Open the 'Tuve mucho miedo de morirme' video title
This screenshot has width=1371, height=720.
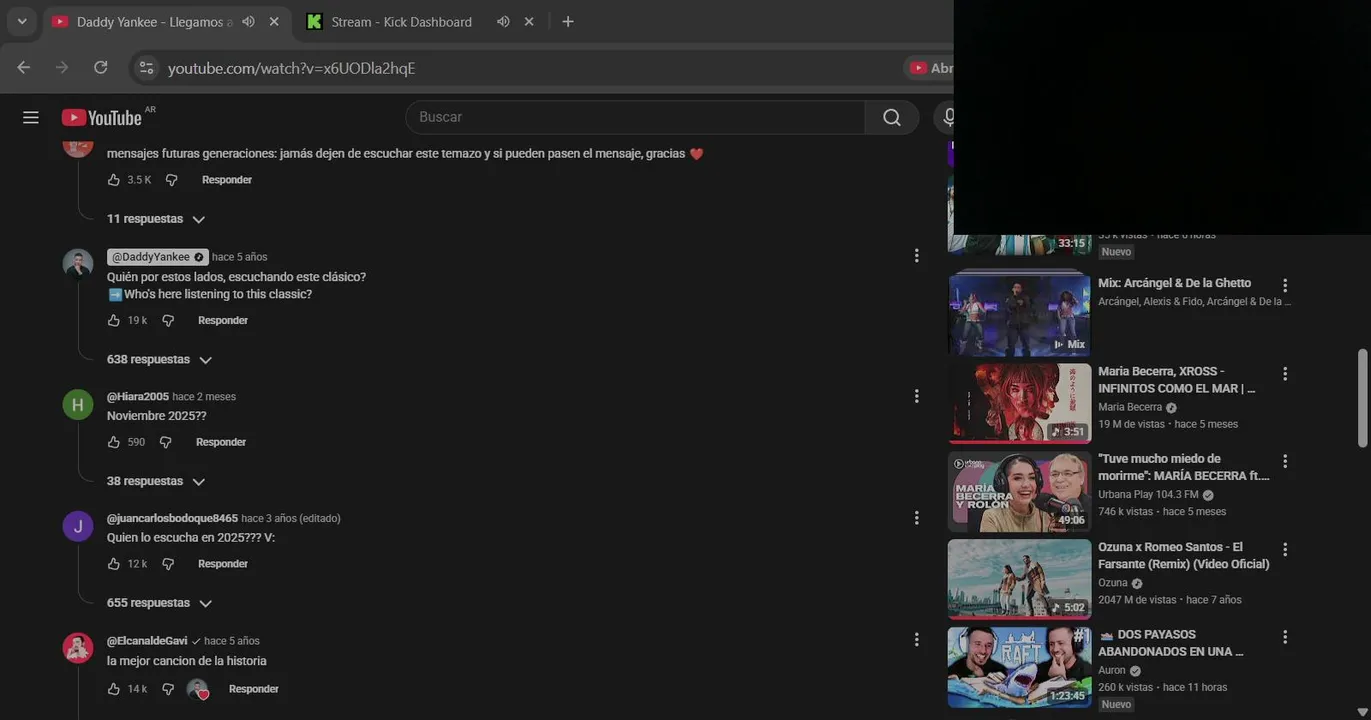pos(1184,467)
